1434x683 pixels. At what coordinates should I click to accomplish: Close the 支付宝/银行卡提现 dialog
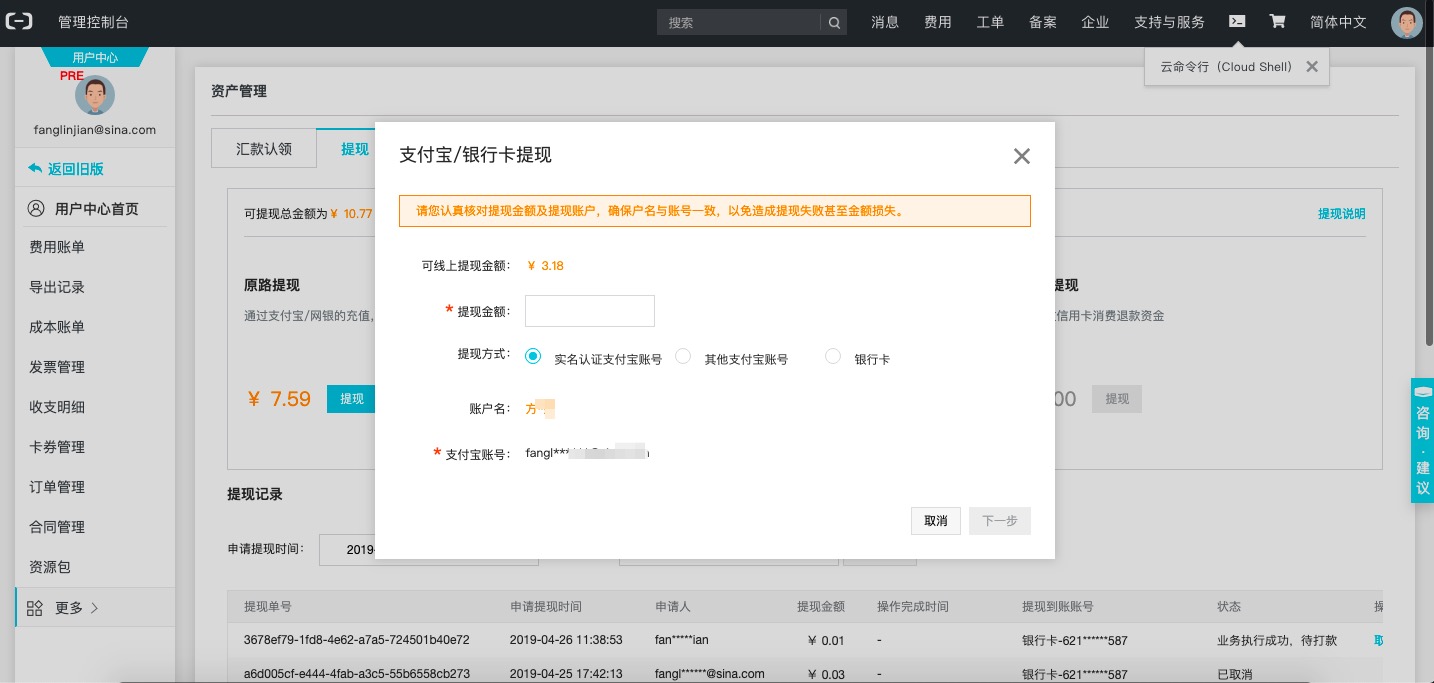(1021, 156)
